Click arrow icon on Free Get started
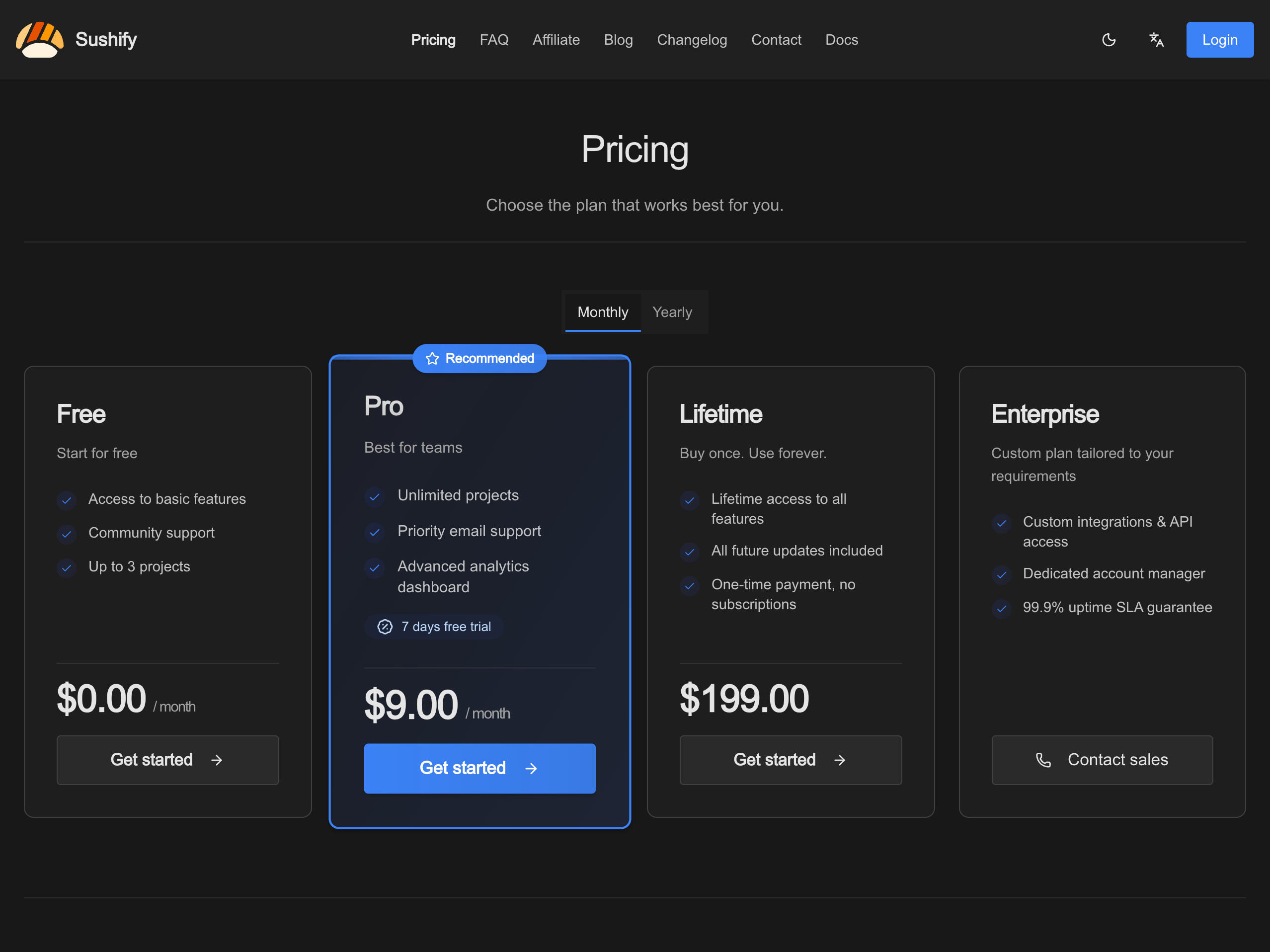The image size is (1270, 952). click(217, 760)
